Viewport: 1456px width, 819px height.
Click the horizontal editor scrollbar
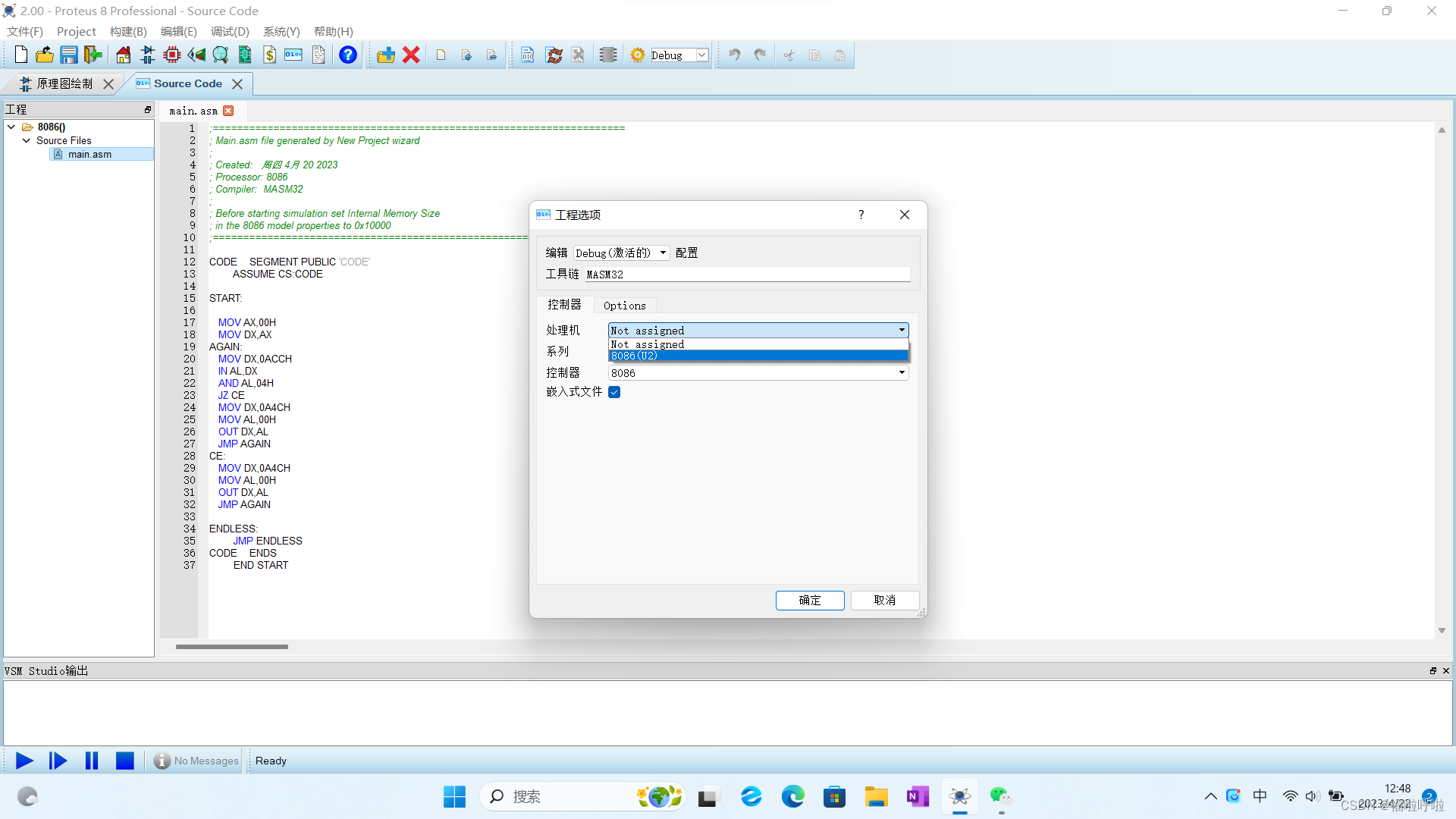click(232, 647)
